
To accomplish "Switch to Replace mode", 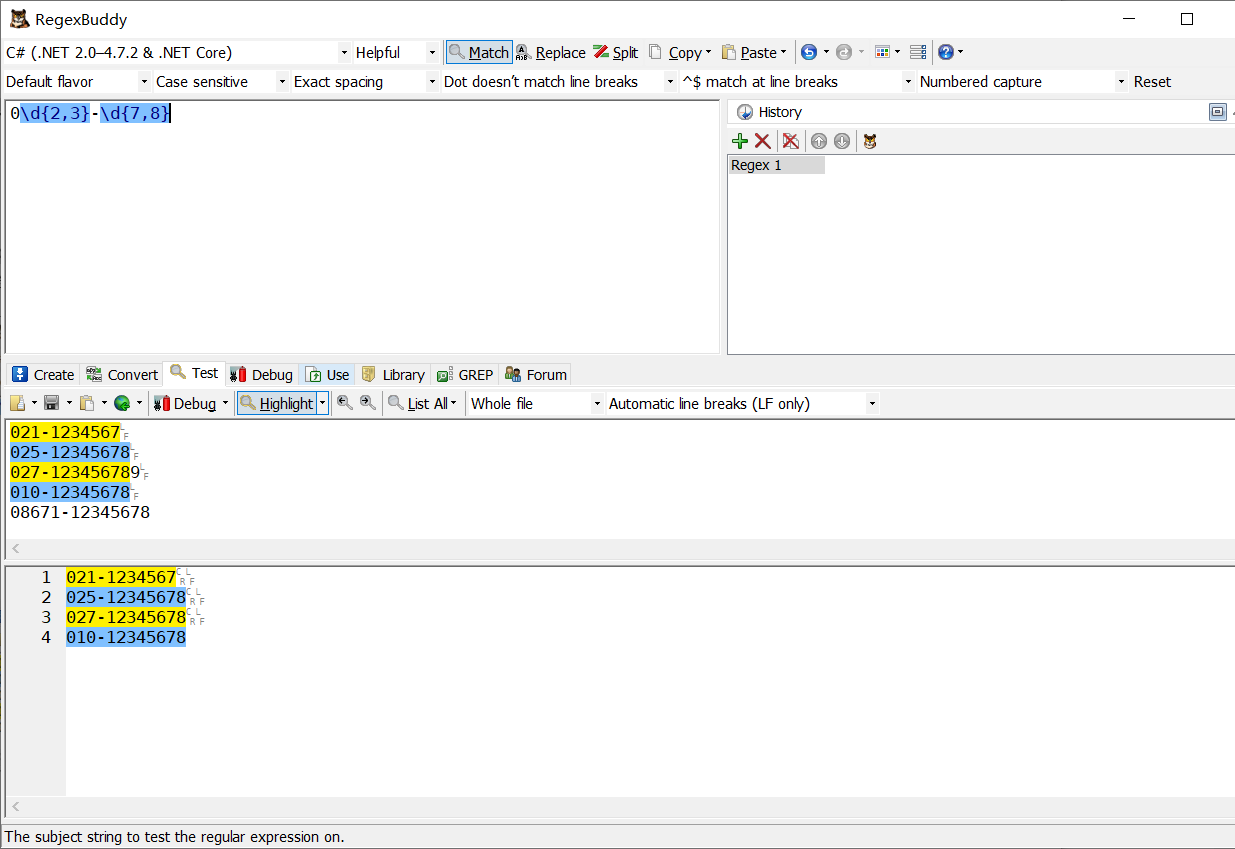I will 551,52.
